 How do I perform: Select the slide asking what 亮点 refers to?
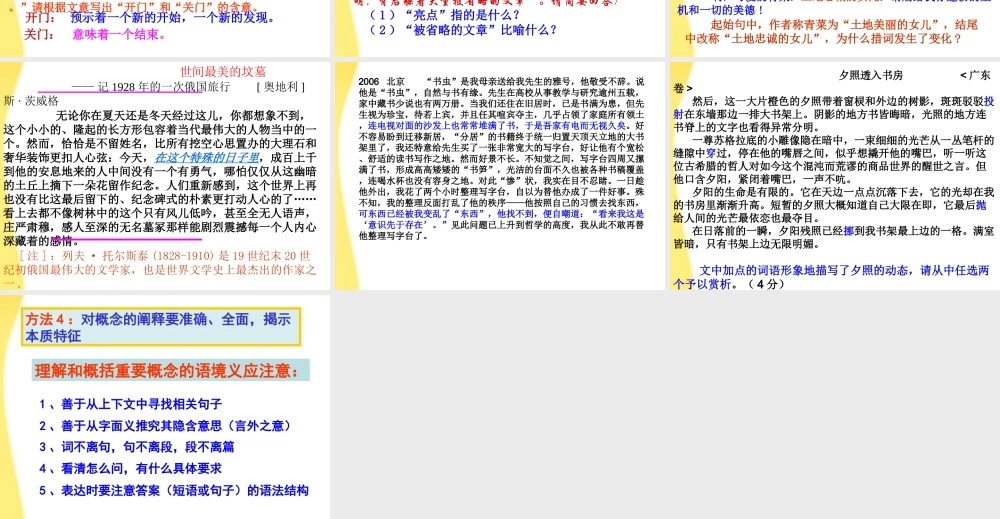(x=500, y=28)
